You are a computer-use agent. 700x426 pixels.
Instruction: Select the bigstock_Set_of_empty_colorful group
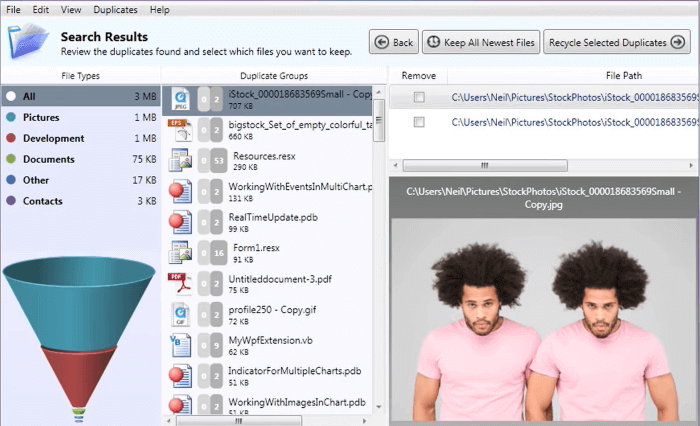pos(267,130)
